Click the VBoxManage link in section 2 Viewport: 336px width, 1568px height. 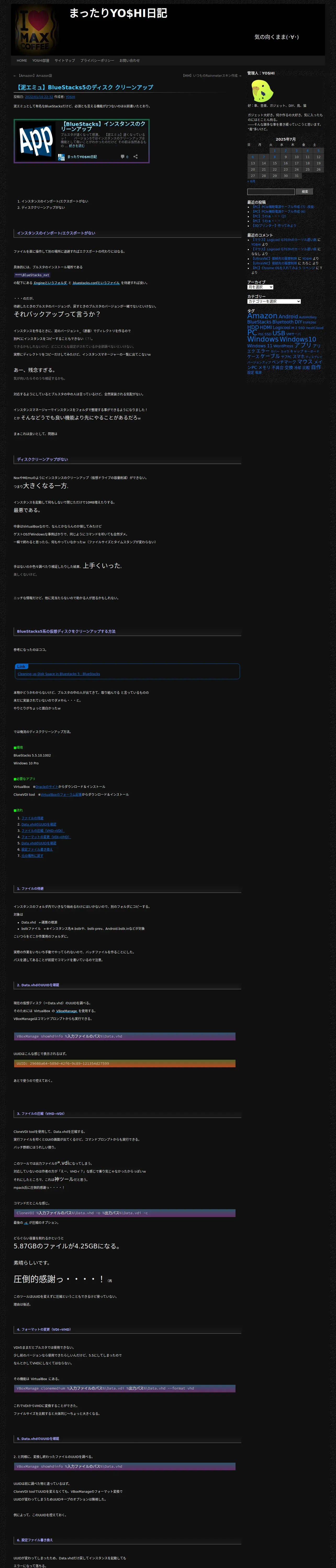coord(66,1011)
